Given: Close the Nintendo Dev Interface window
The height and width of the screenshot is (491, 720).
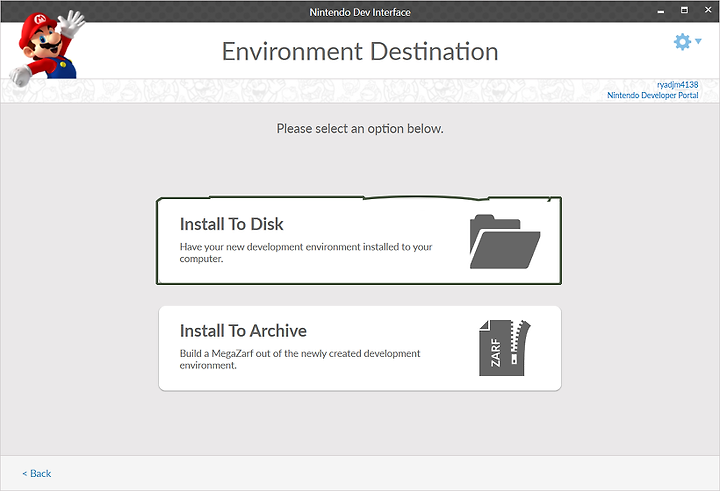Looking at the screenshot, I should click(x=708, y=10).
